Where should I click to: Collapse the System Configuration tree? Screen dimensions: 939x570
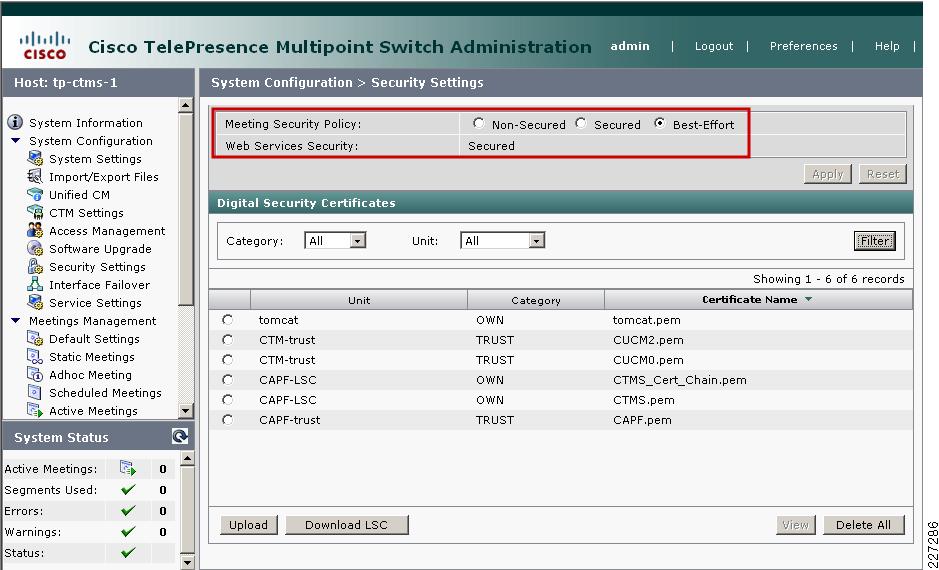[x=16, y=141]
